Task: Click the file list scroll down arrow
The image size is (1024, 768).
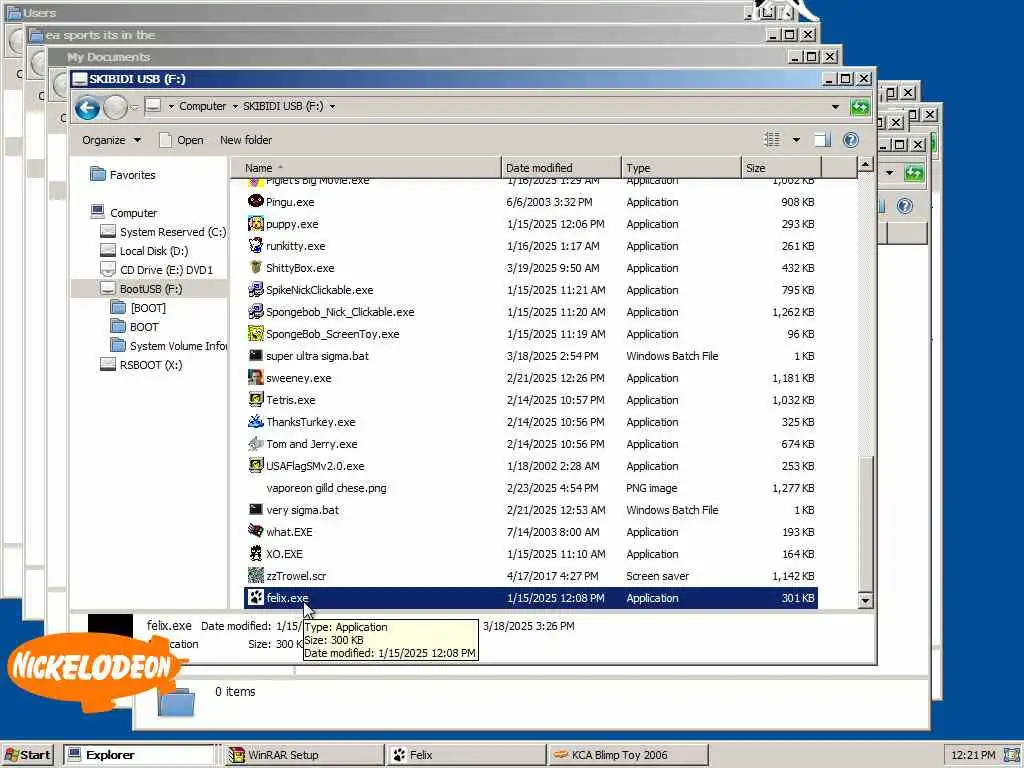Action: [x=865, y=600]
